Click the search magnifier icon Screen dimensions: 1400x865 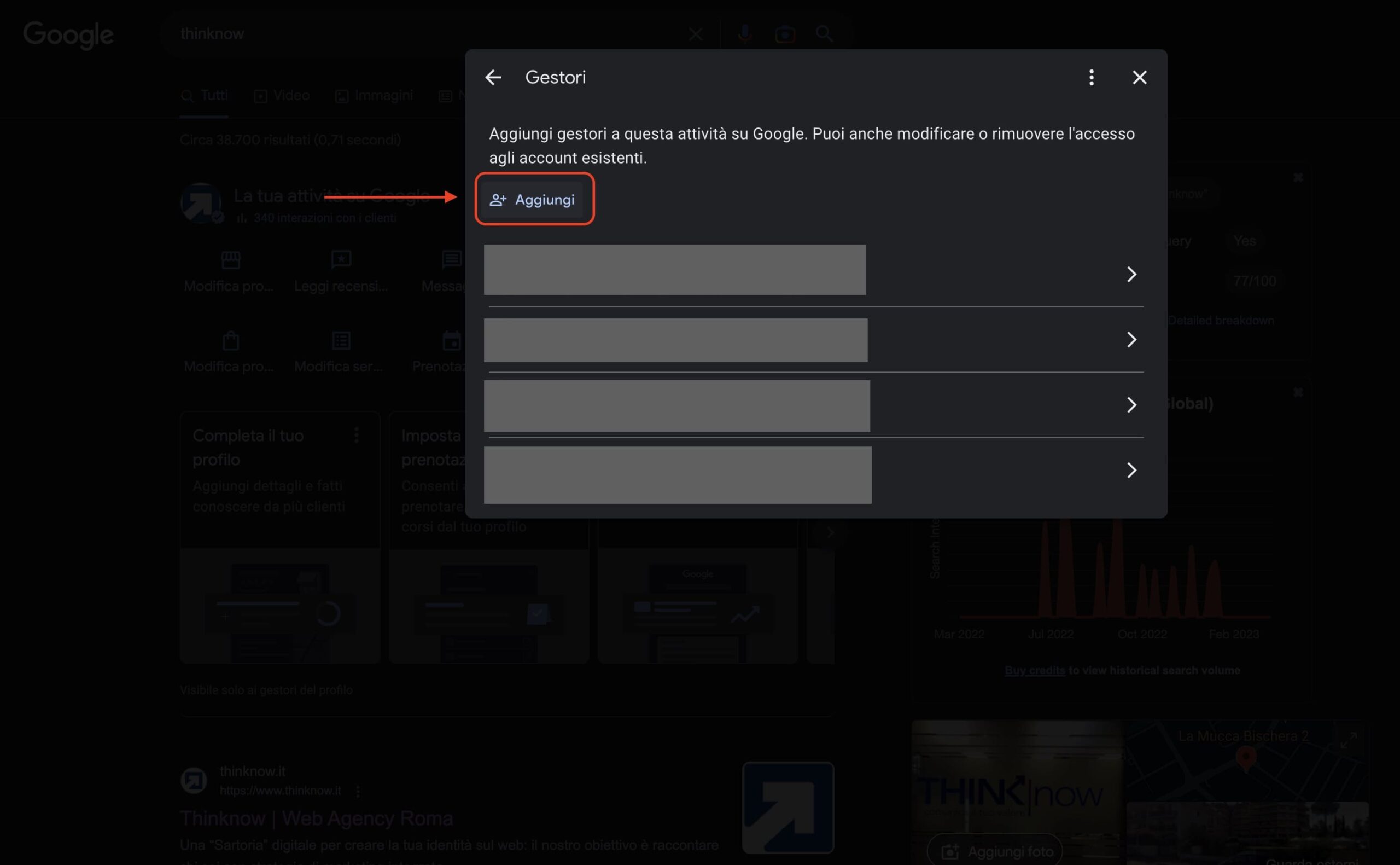(x=824, y=34)
